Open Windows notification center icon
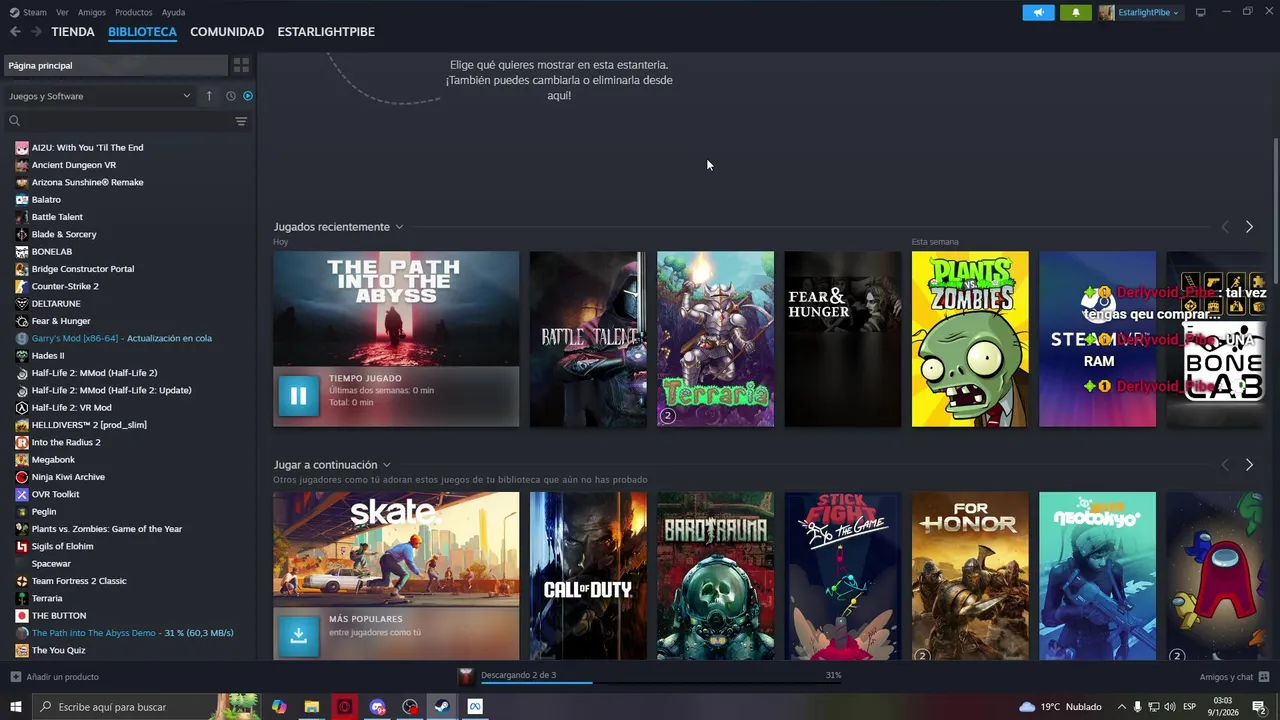Image resolution: width=1280 pixels, height=720 pixels. click(1259, 707)
